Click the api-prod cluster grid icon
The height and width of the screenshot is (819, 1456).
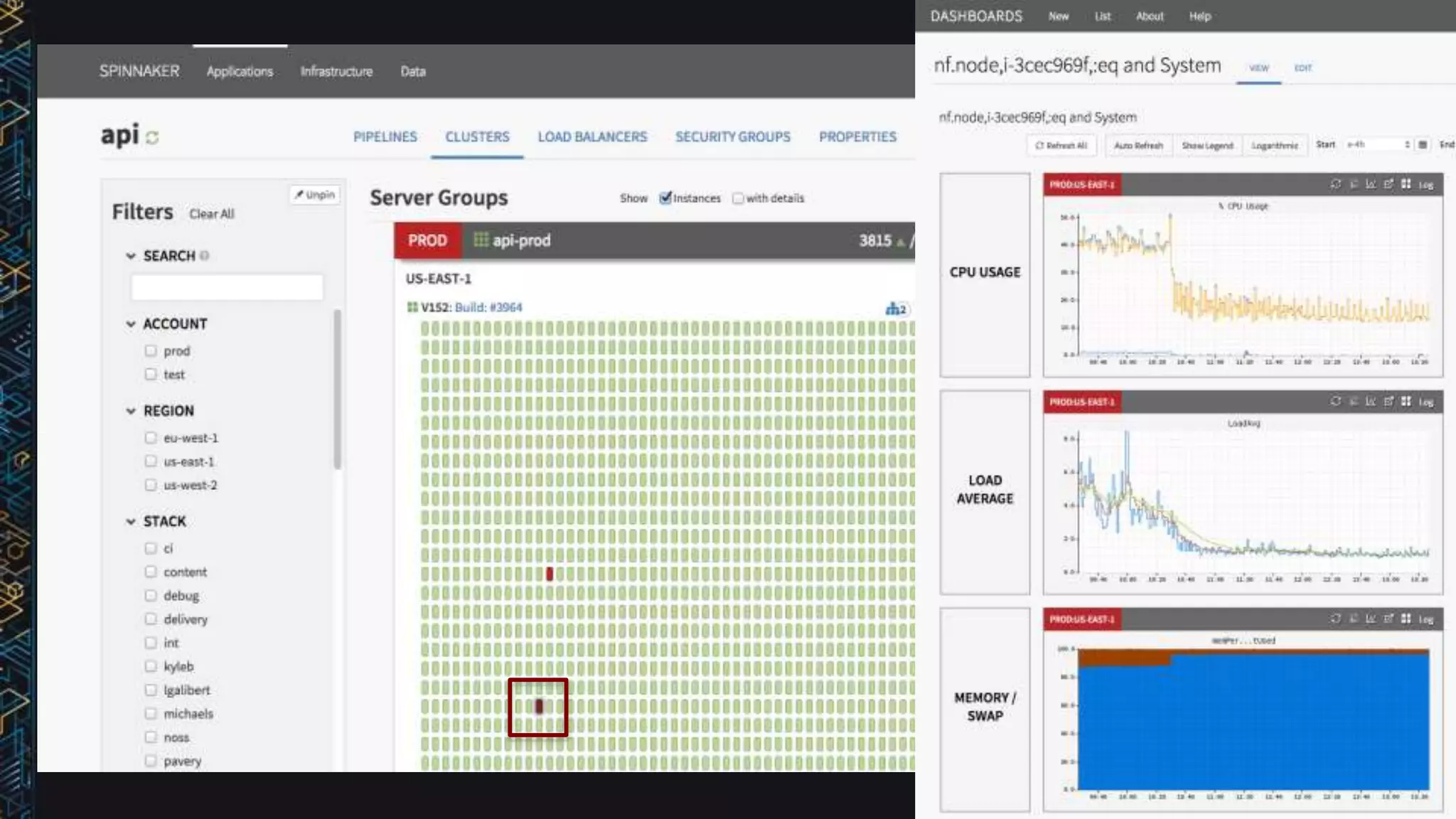point(481,240)
